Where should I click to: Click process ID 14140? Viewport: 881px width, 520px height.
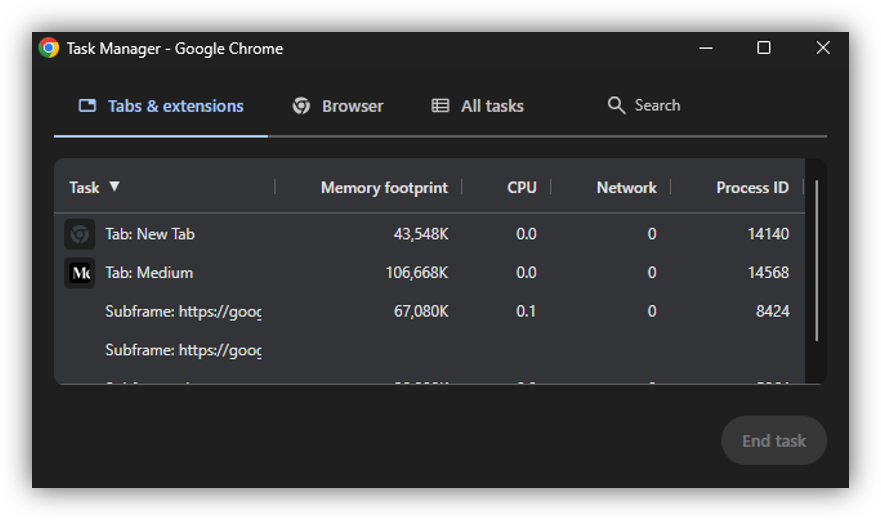768,234
